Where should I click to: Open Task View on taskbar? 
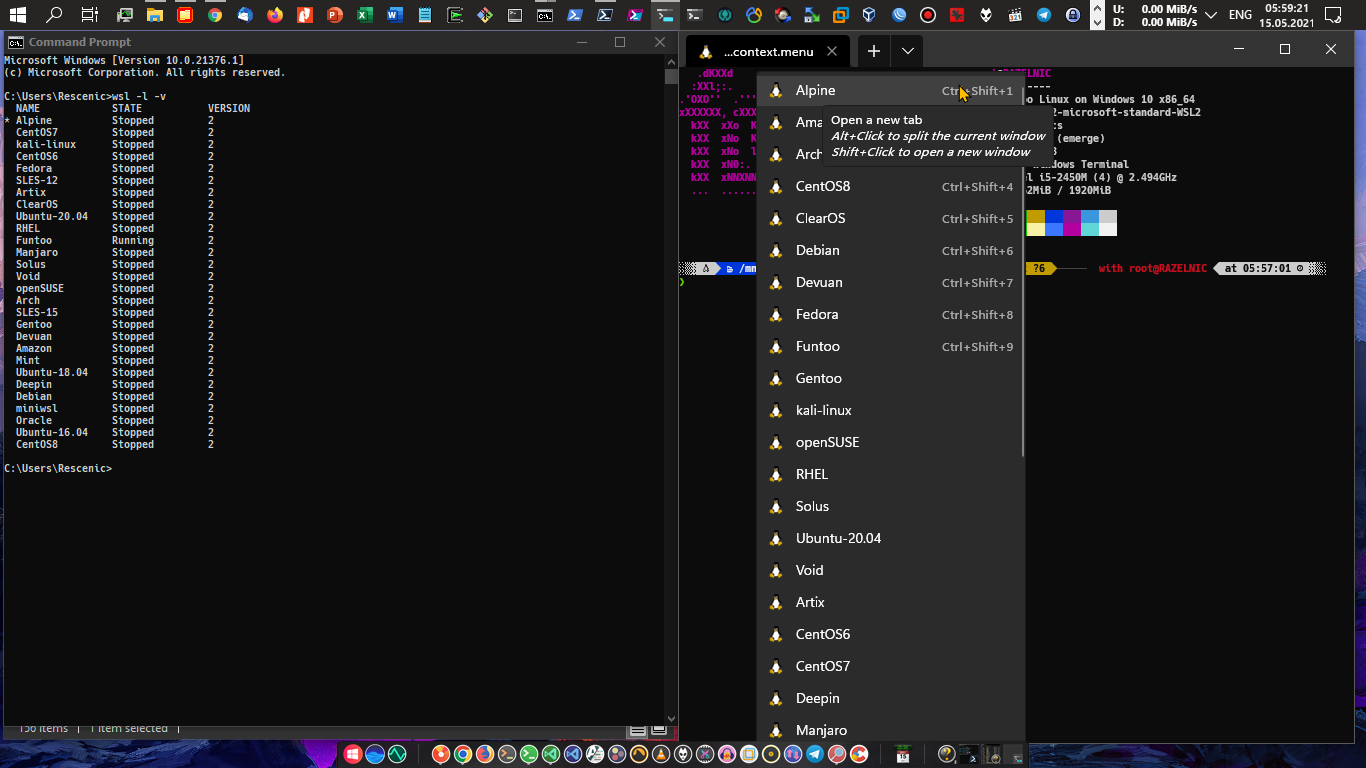[89, 15]
